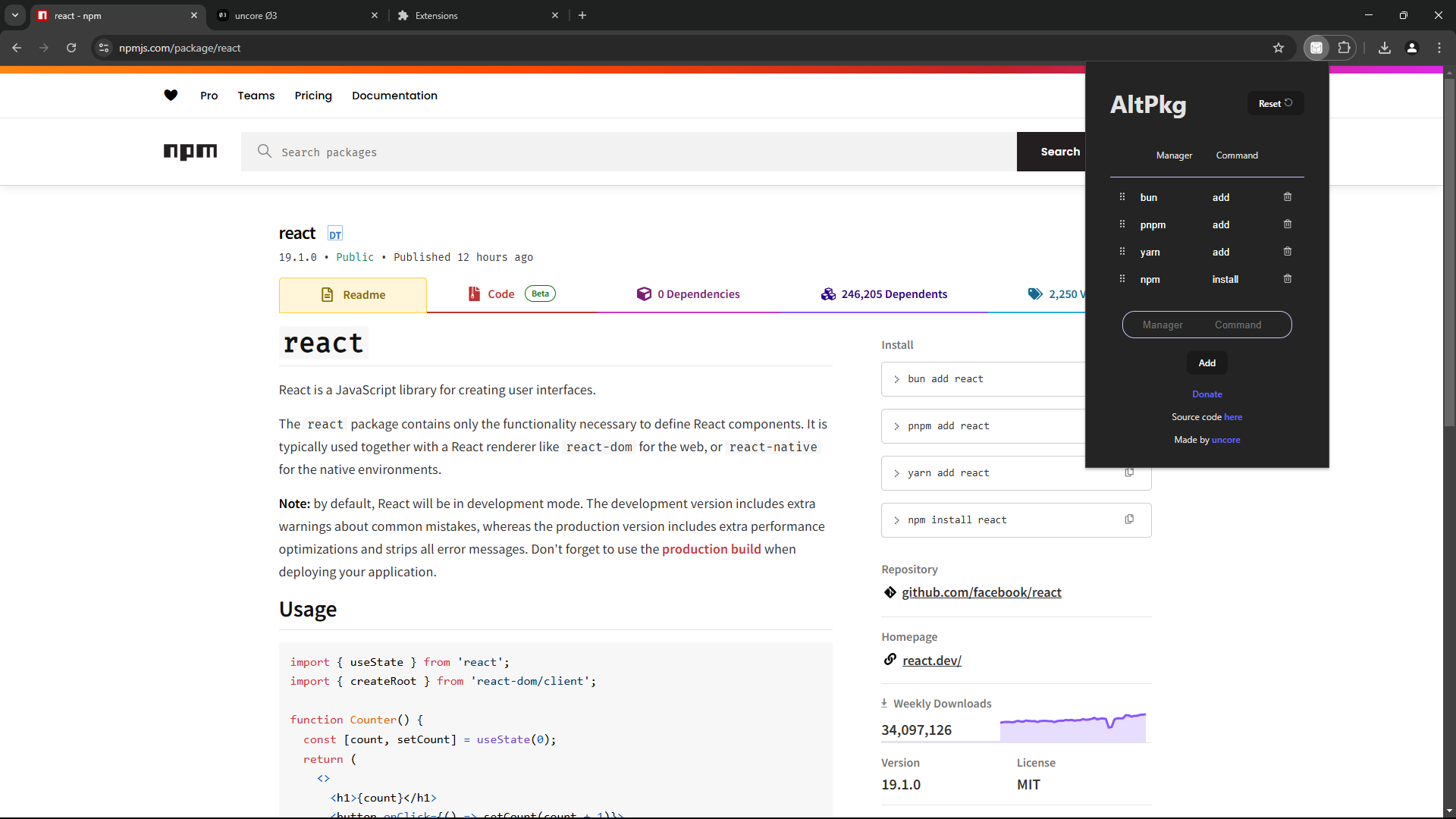This screenshot has width=1456, height=819.
Task: Click the npm heart icon
Action: pyautogui.click(x=171, y=96)
